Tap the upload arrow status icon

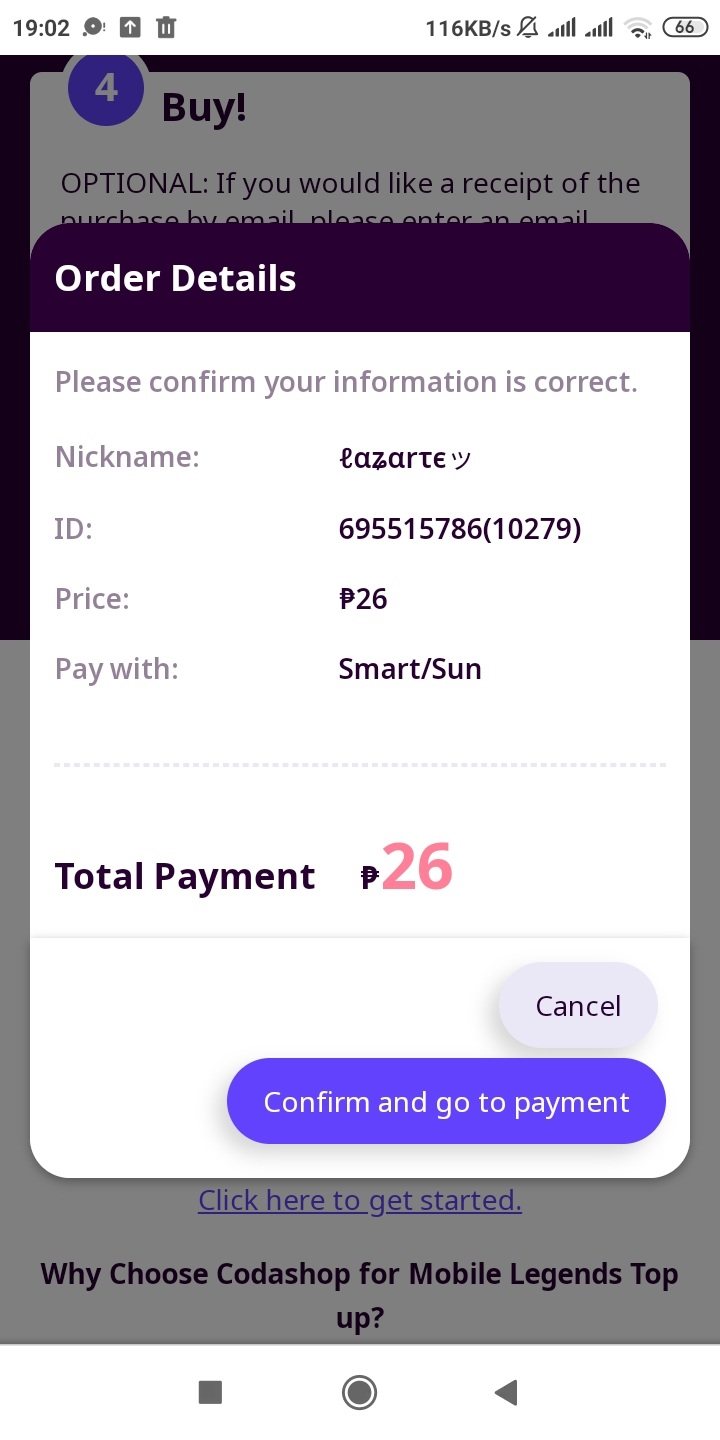coord(130,28)
